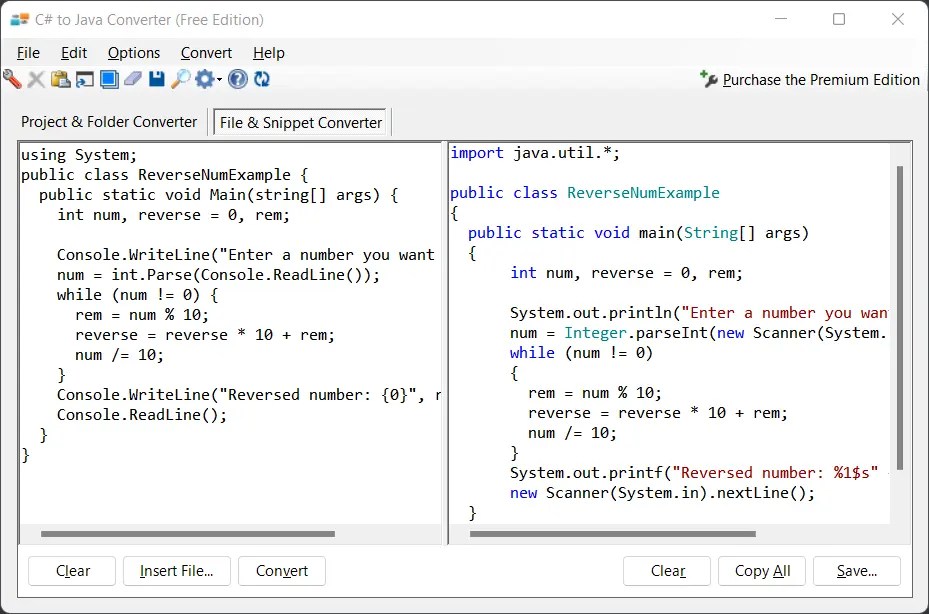Open the settings gear dropdown arrow
Image resolution: width=929 pixels, height=614 pixels.
tap(217, 78)
